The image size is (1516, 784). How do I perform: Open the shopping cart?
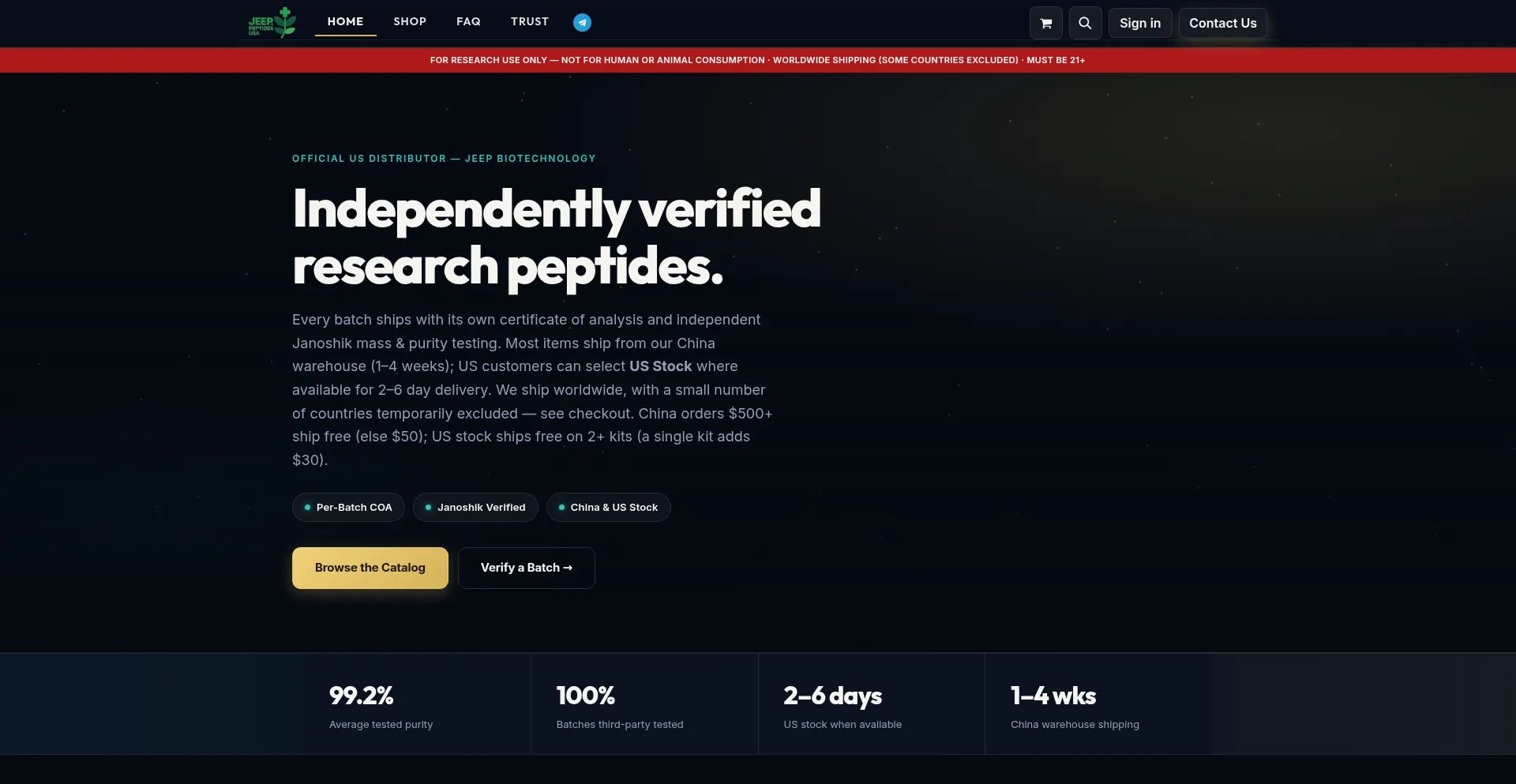[x=1045, y=23]
